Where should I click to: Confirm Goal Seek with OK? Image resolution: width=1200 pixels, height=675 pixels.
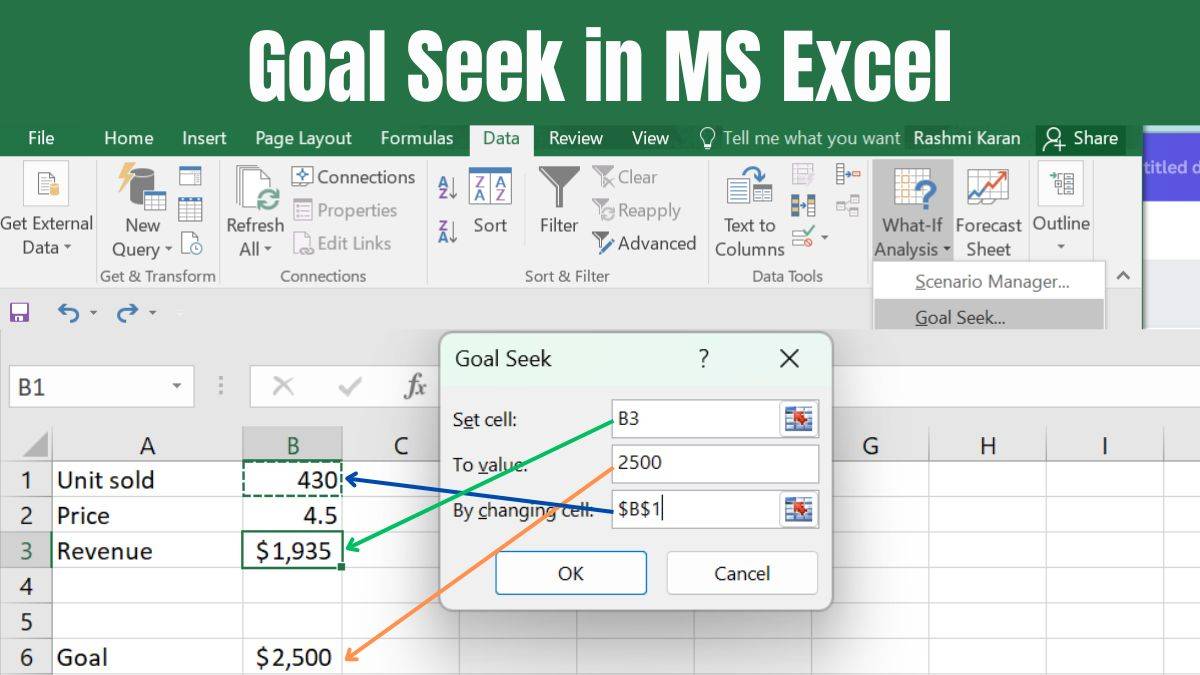(x=571, y=573)
